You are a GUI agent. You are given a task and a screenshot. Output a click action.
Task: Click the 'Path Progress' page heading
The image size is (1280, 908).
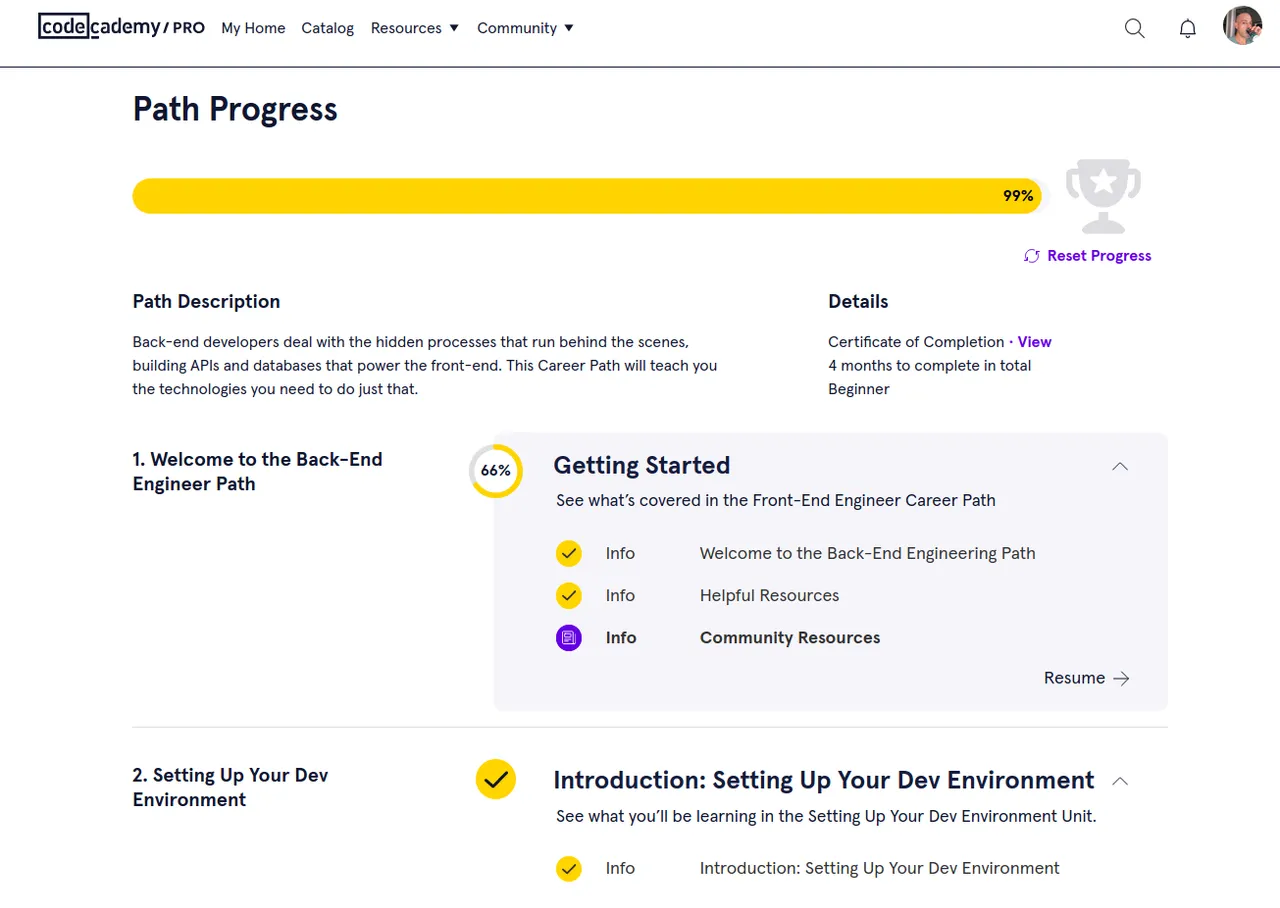[235, 109]
